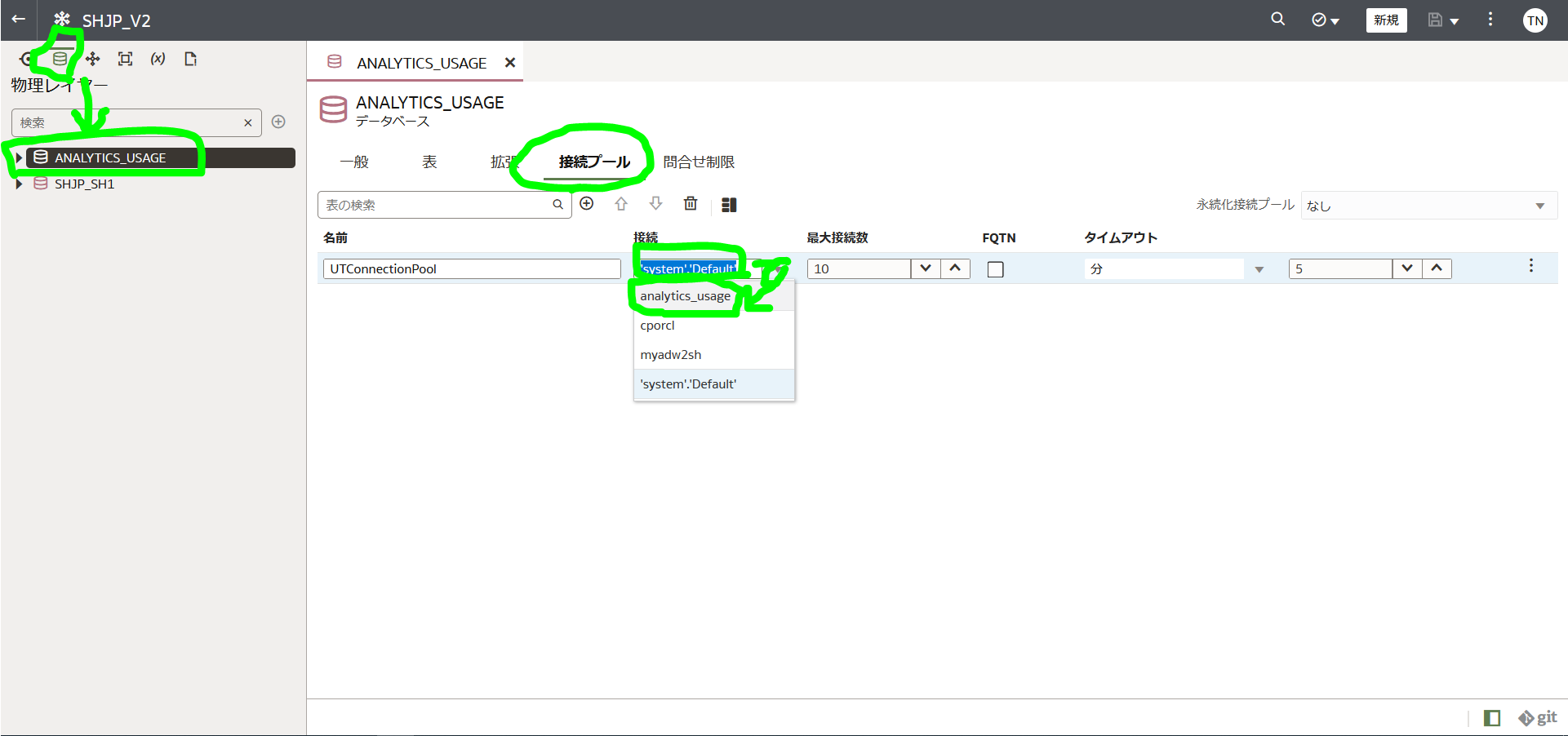Open the header's vertical dots menu
Screen dimensions: 1568x736
click(1490, 20)
